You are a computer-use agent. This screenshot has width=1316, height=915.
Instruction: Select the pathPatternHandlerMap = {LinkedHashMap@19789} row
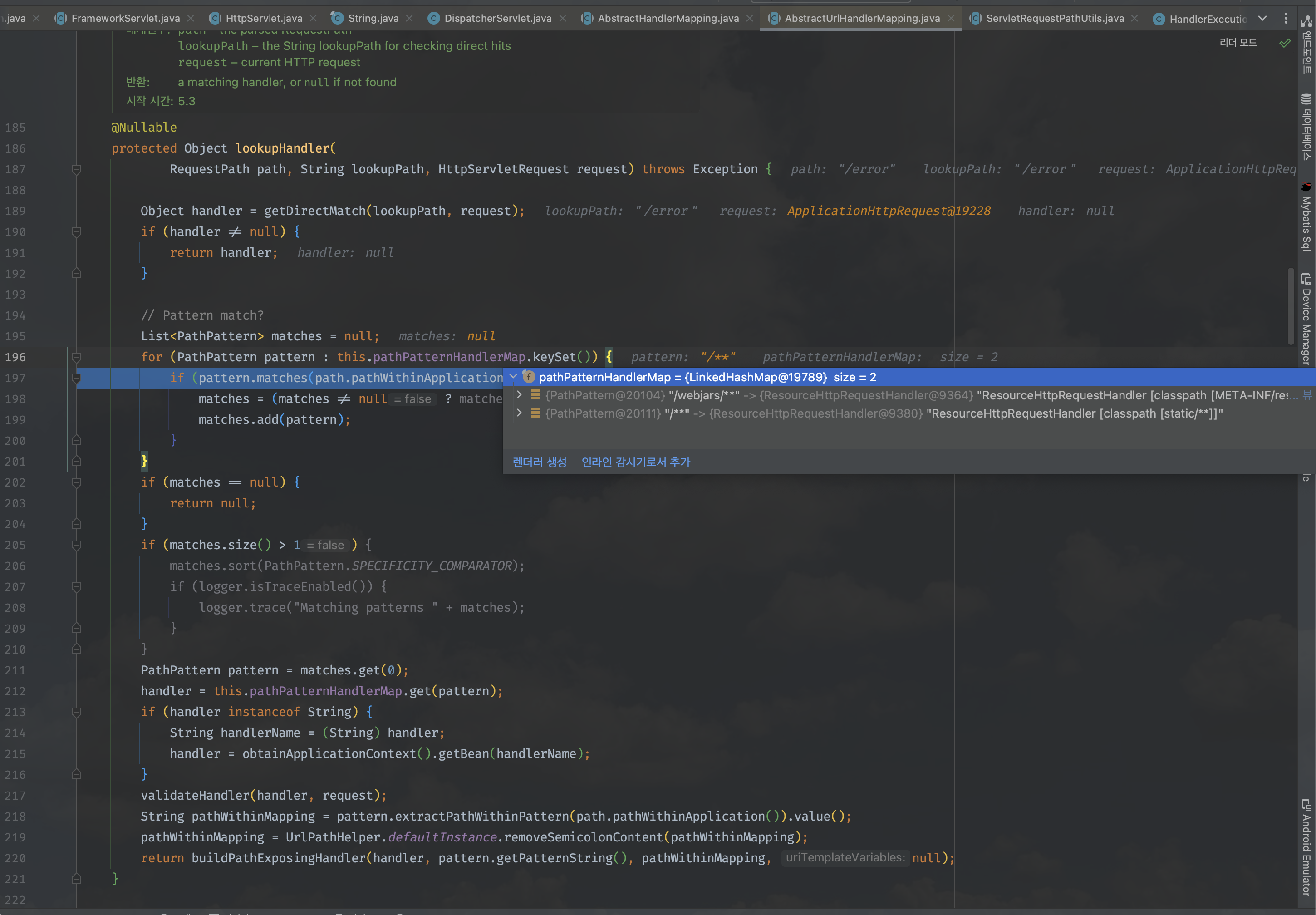point(909,377)
